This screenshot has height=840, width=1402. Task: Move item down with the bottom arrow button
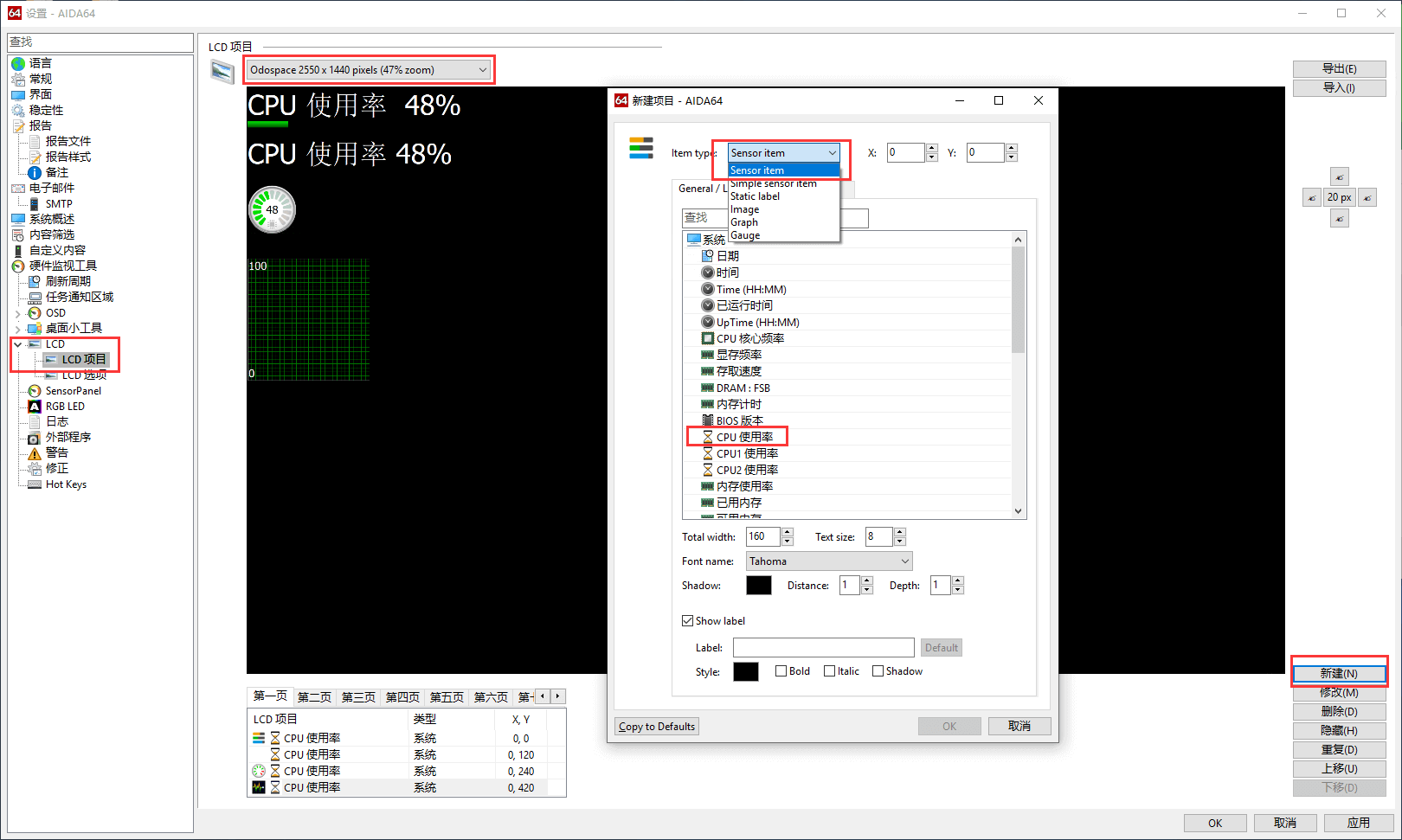1340,219
